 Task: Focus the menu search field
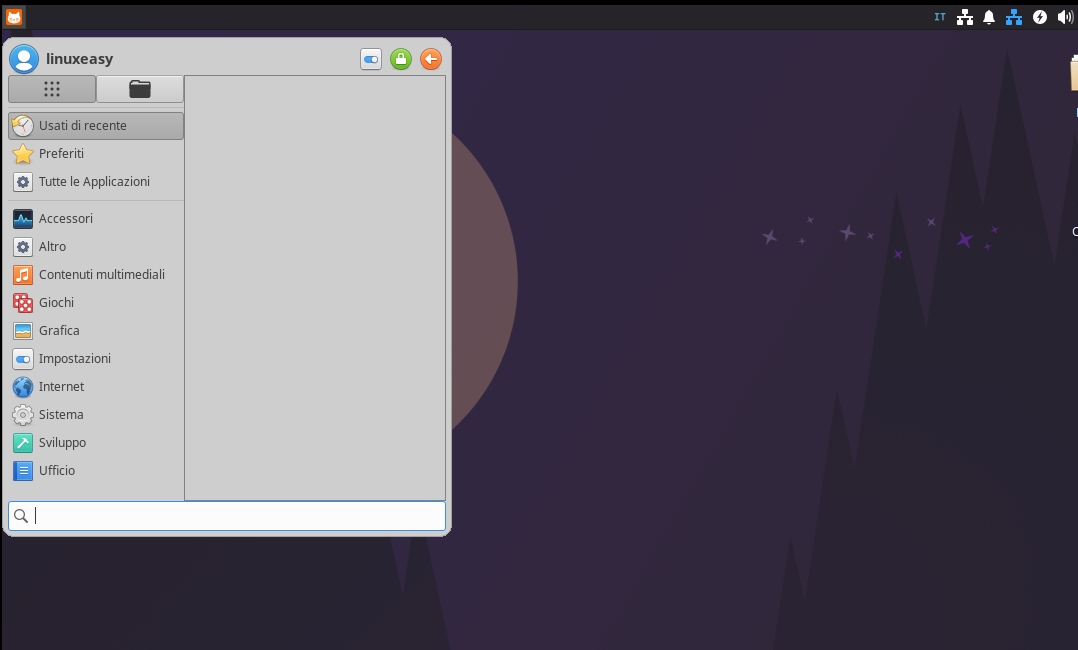coord(227,516)
